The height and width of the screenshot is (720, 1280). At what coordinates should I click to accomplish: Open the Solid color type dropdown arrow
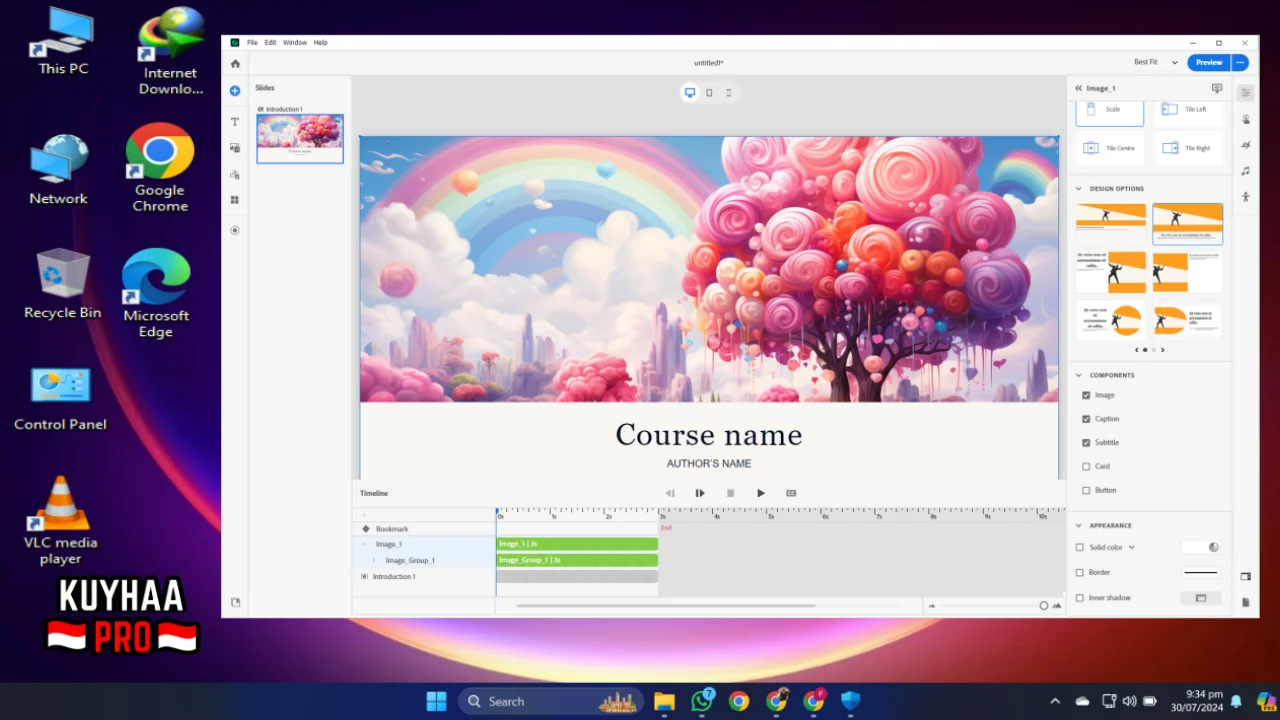coord(1132,547)
